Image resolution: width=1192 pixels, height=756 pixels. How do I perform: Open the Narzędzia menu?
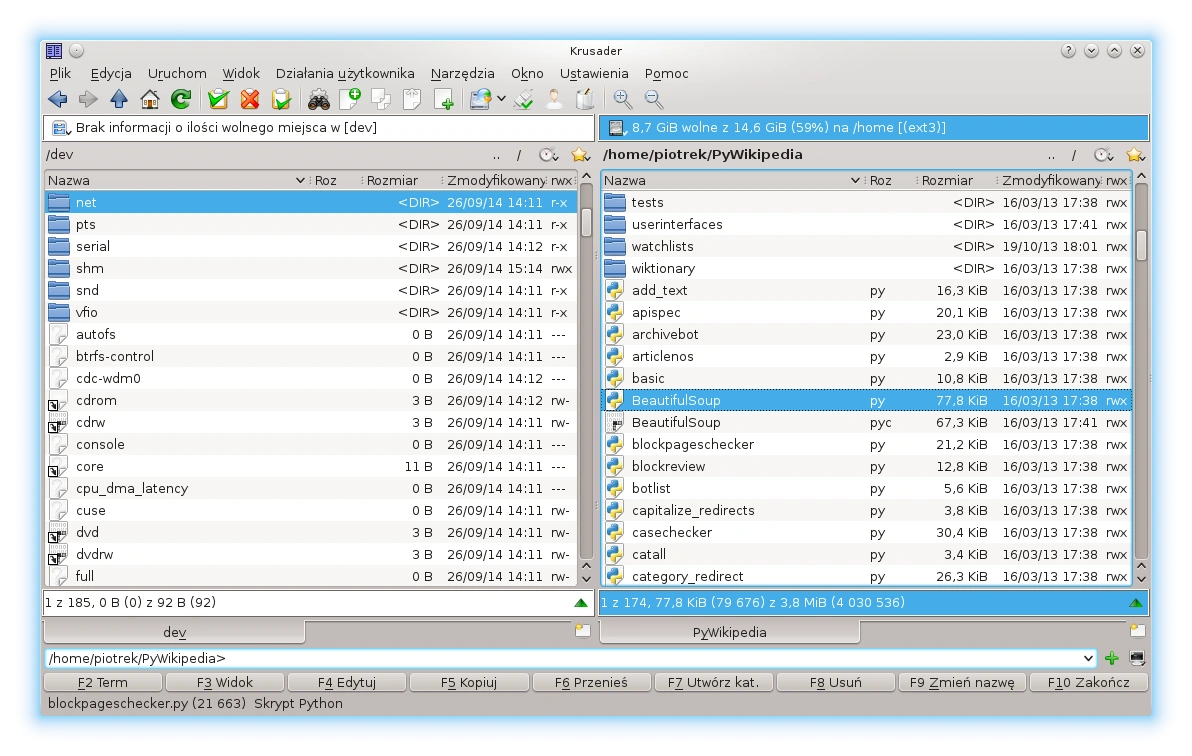(x=462, y=73)
